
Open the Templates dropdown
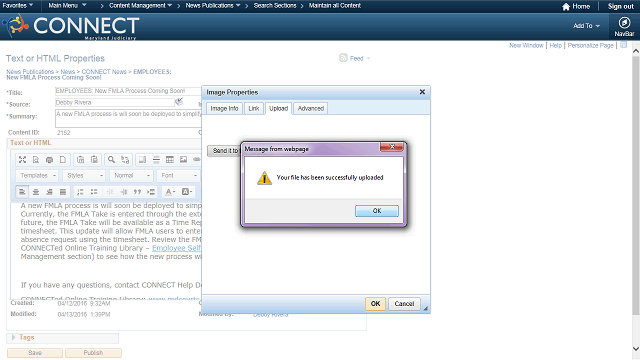tap(37, 176)
